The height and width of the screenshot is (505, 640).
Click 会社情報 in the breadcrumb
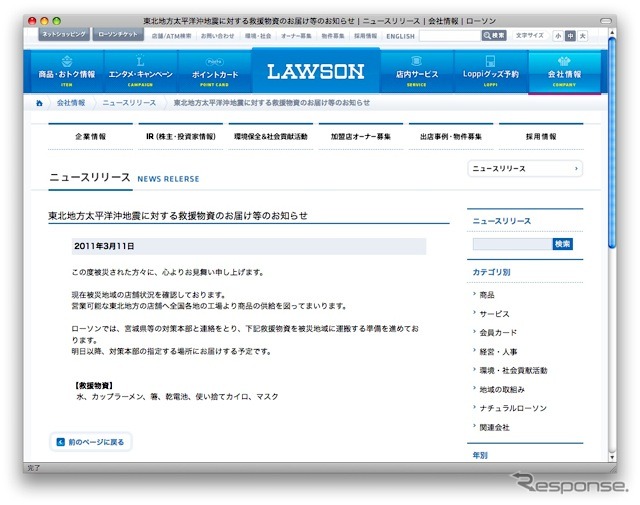click(x=71, y=103)
